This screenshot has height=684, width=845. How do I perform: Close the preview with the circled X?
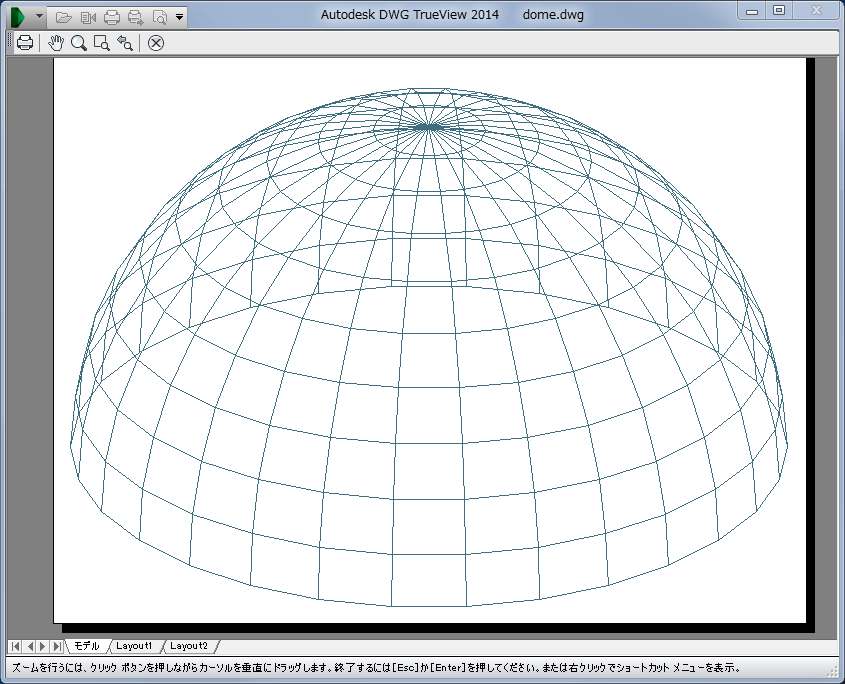click(x=156, y=43)
